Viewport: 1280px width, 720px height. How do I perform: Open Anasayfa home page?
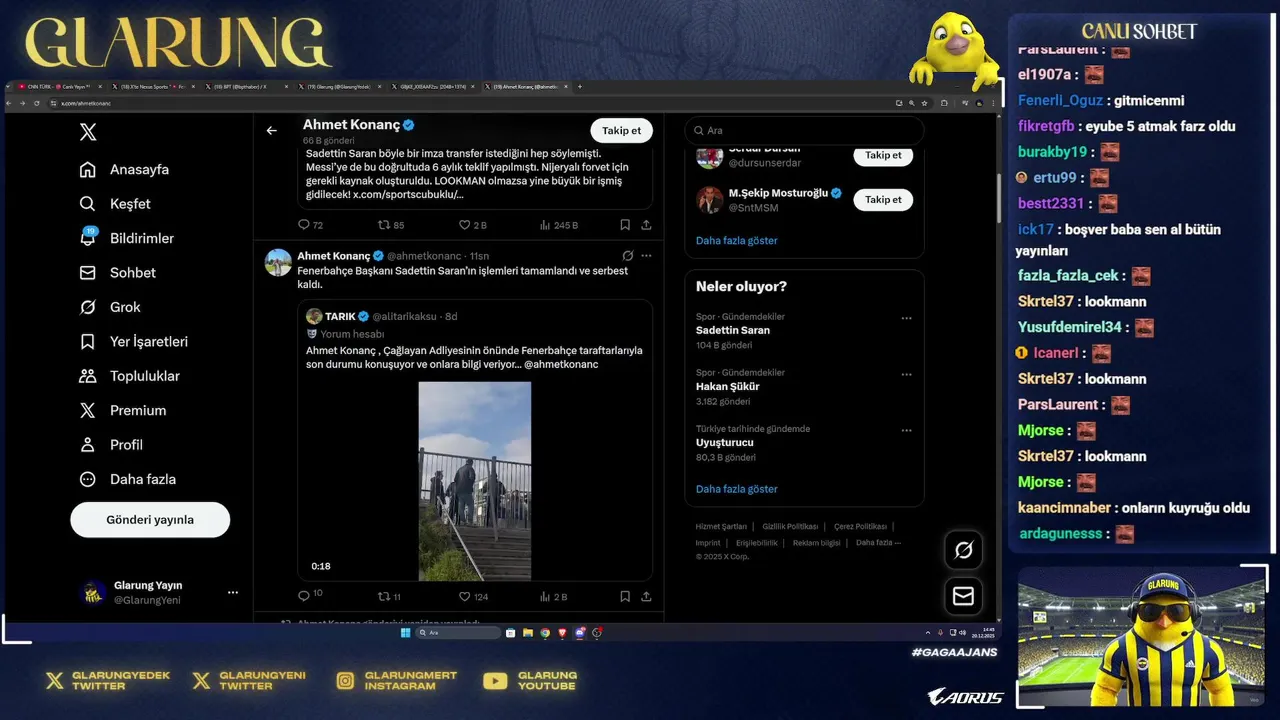tap(125, 169)
